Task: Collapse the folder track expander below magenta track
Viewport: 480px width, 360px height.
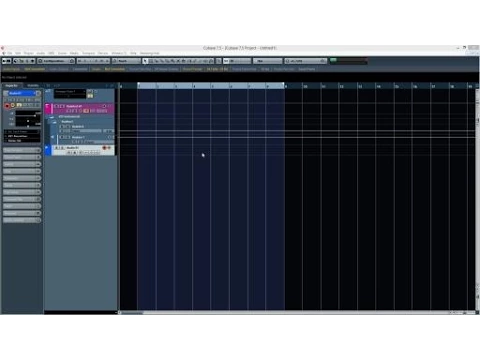Action: click(51, 117)
